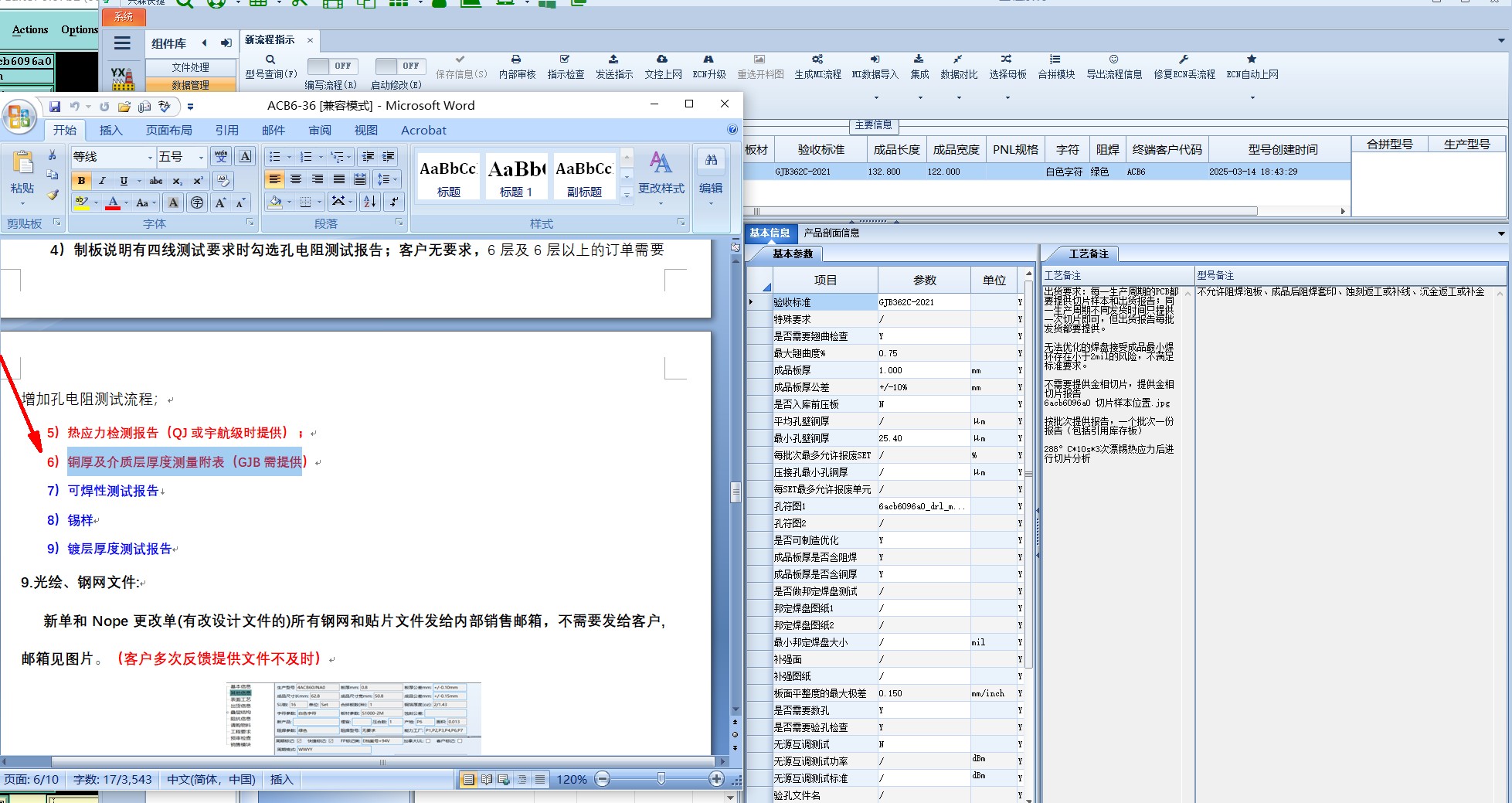Center-align the paragraph in Word
Image resolution: width=1512 pixels, height=803 pixels.
296,179
